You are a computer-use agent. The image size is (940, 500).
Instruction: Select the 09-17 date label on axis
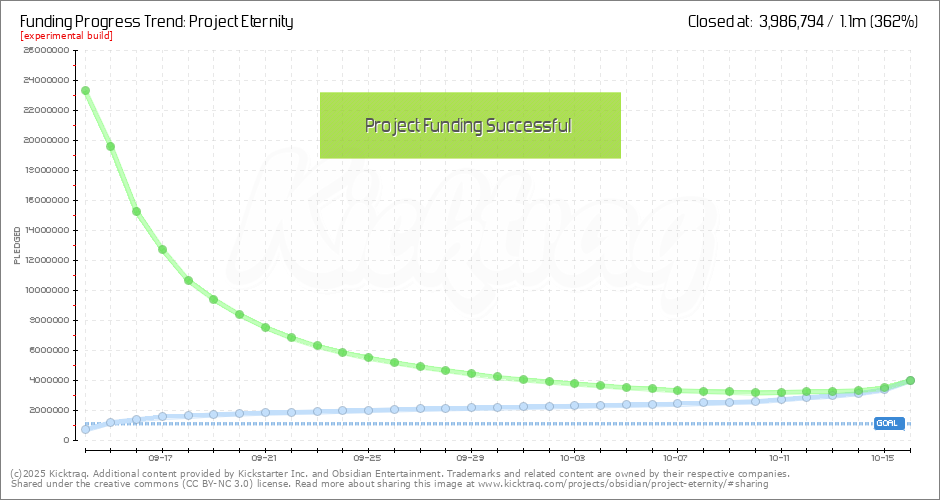160,459
